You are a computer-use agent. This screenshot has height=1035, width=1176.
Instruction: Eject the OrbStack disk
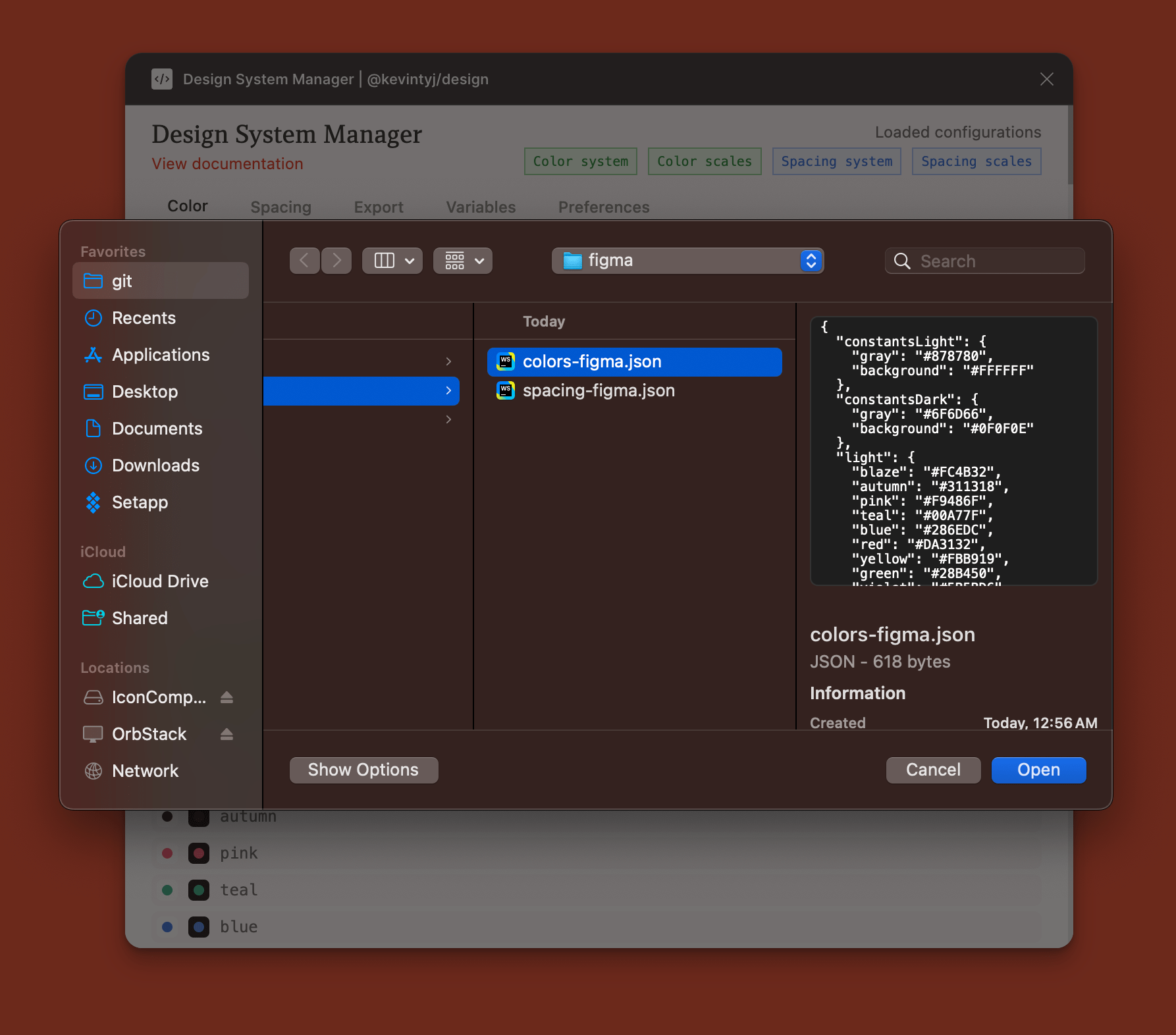(x=227, y=734)
